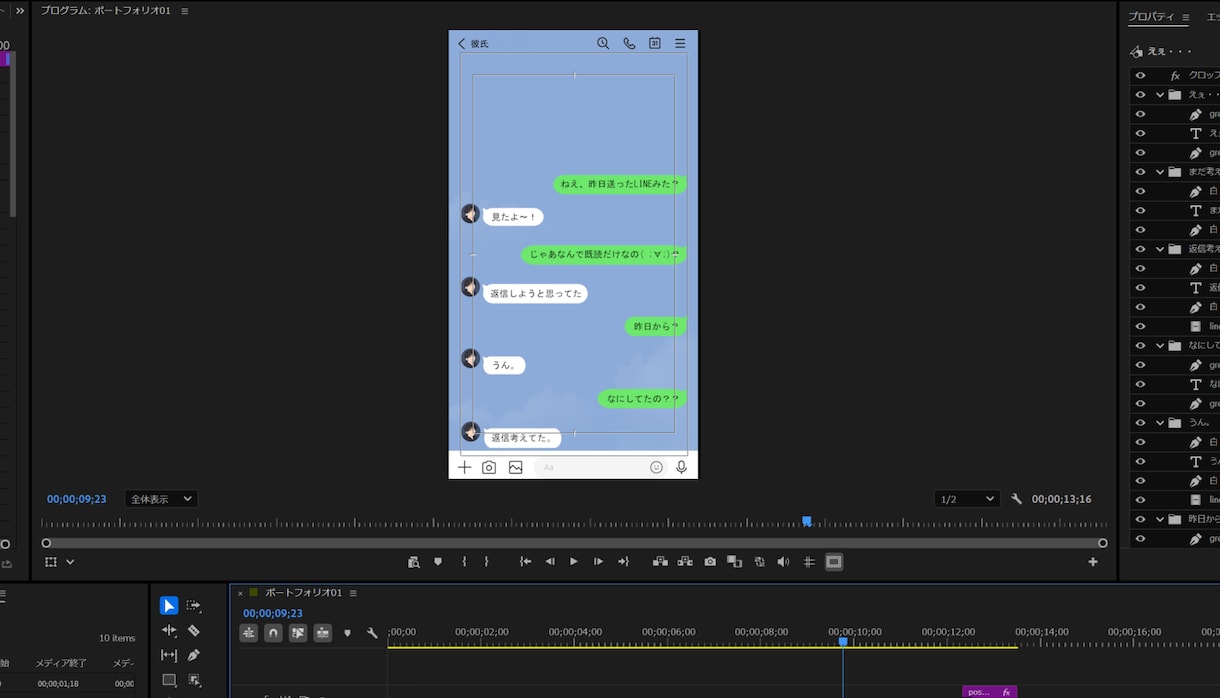
Task: Open timeline display settings wrench
Action: [x=372, y=633]
